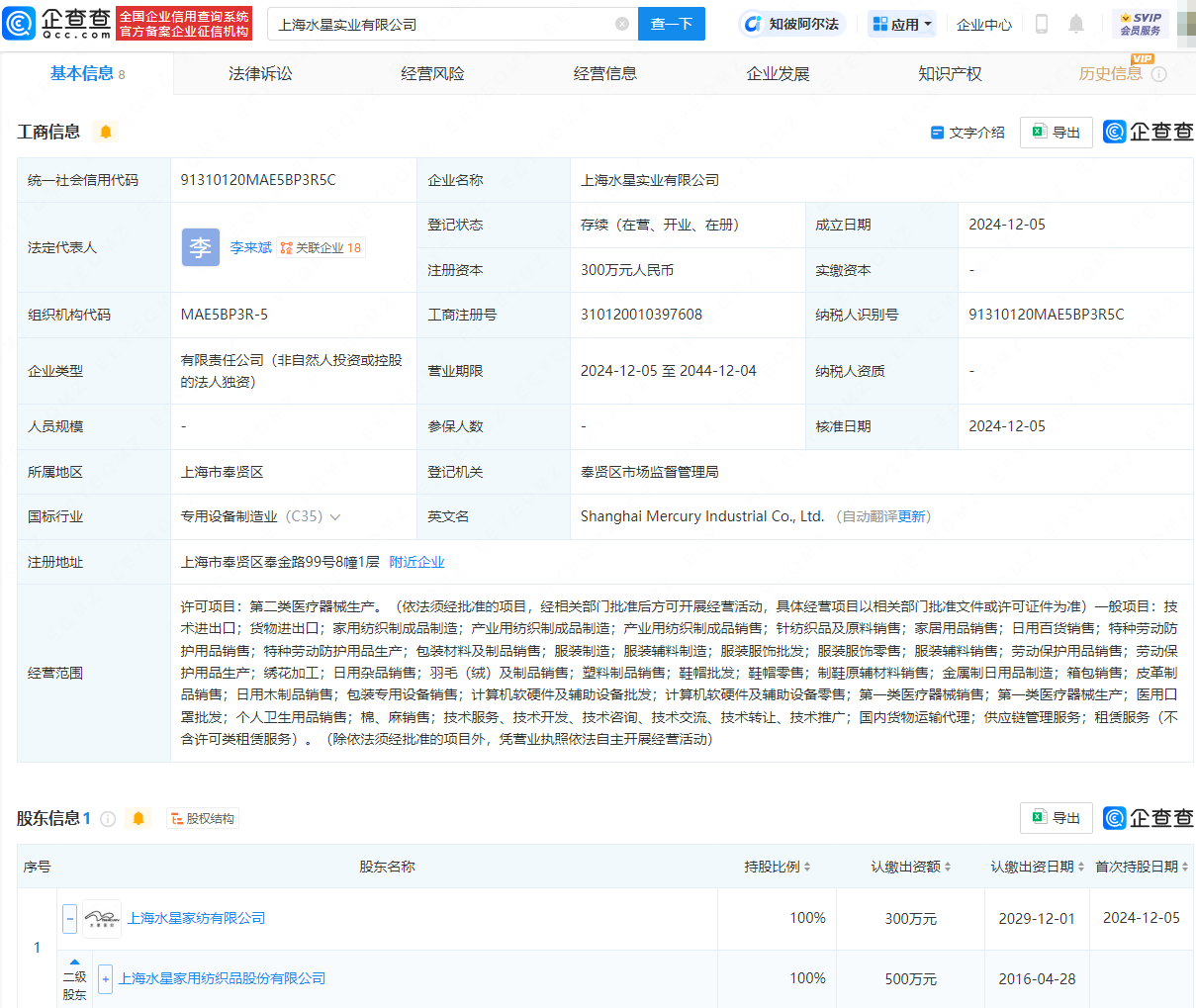
Task: Click the bell next to 股东信息
Action: click(138, 818)
